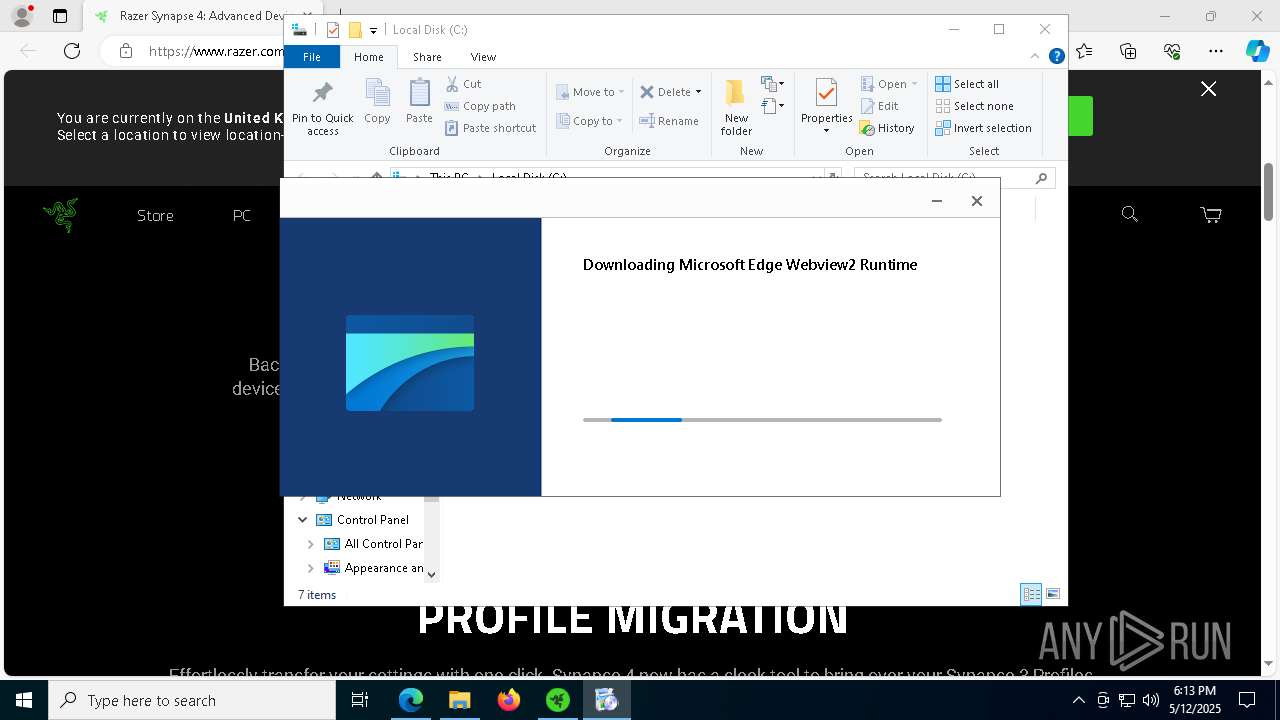This screenshot has height=720, width=1280.
Task: Close the Webview2 installer dialog
Action: [x=977, y=201]
